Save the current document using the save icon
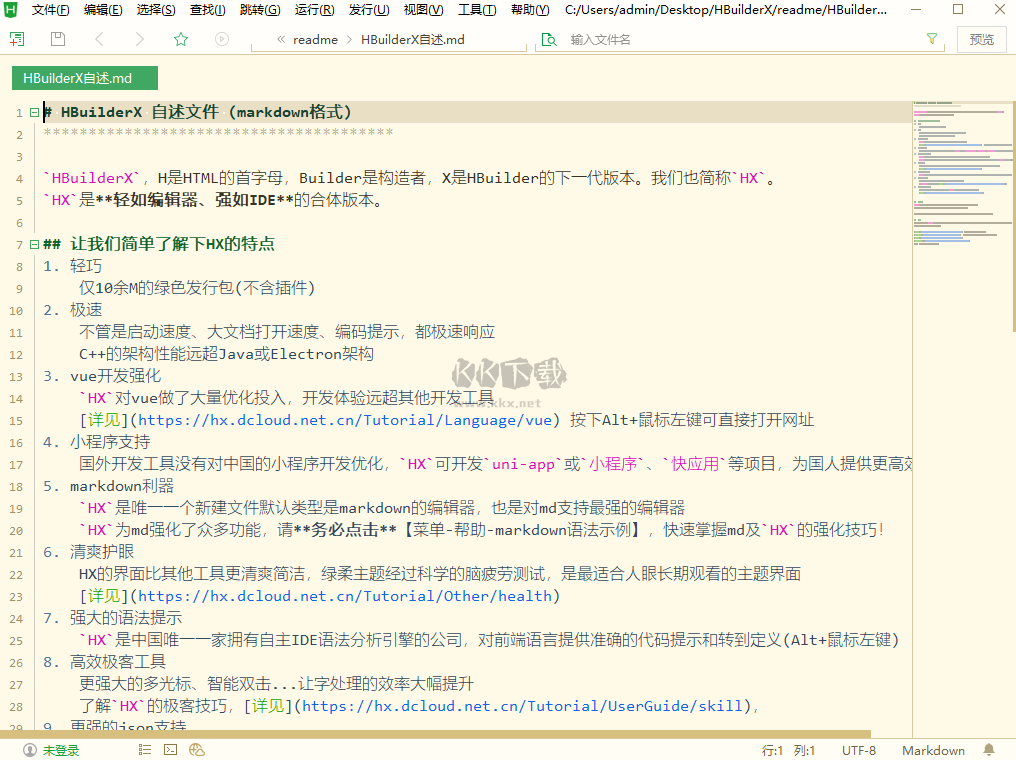Image resolution: width=1016 pixels, height=760 pixels. coord(57,38)
